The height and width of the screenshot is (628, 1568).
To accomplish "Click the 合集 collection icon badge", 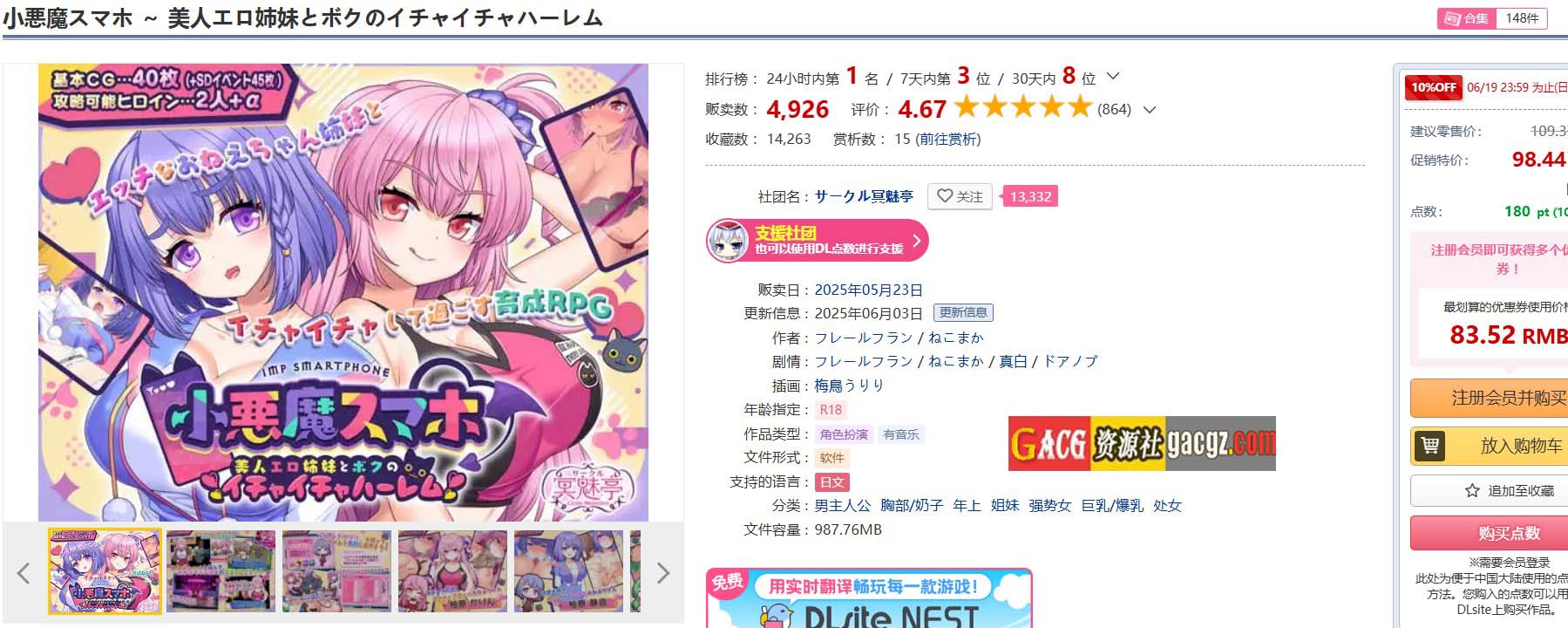I will [1466, 18].
